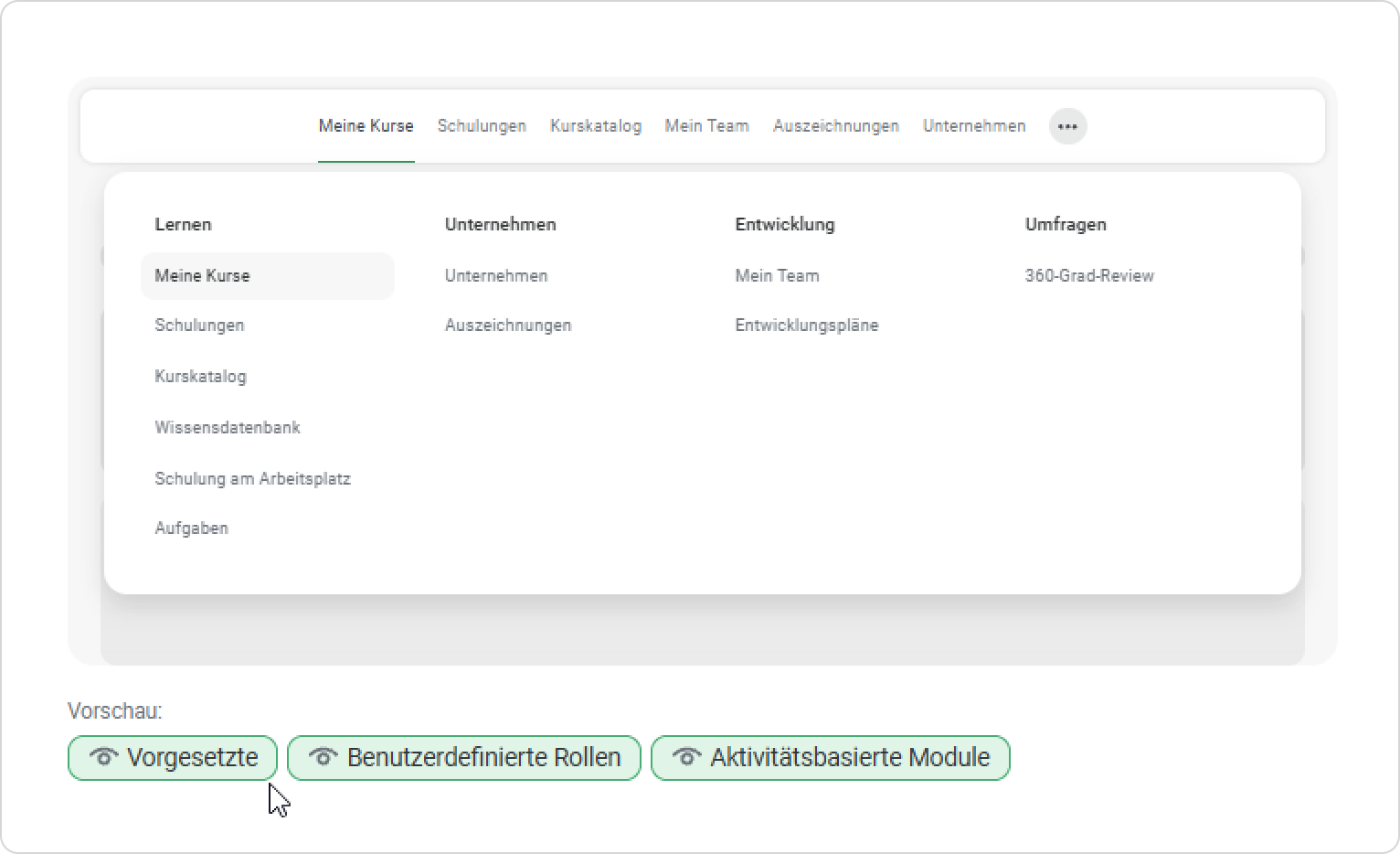This screenshot has width=1400, height=854.
Task: Open 360-Grad-Review under Umfragen
Action: (x=1089, y=276)
